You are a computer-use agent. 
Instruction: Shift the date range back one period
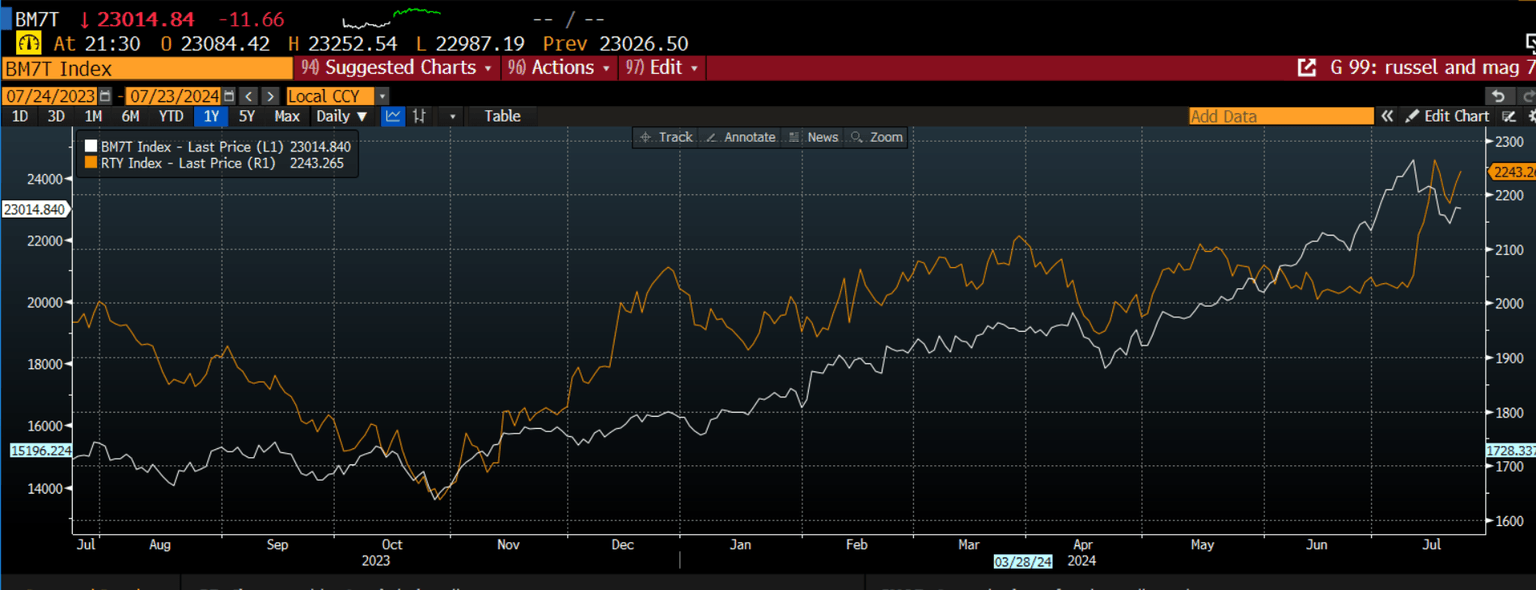coord(249,96)
